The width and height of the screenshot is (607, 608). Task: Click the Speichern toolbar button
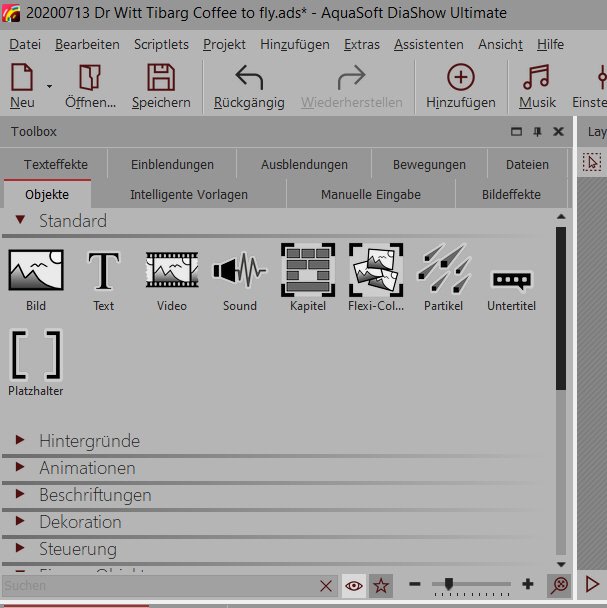coord(161,86)
